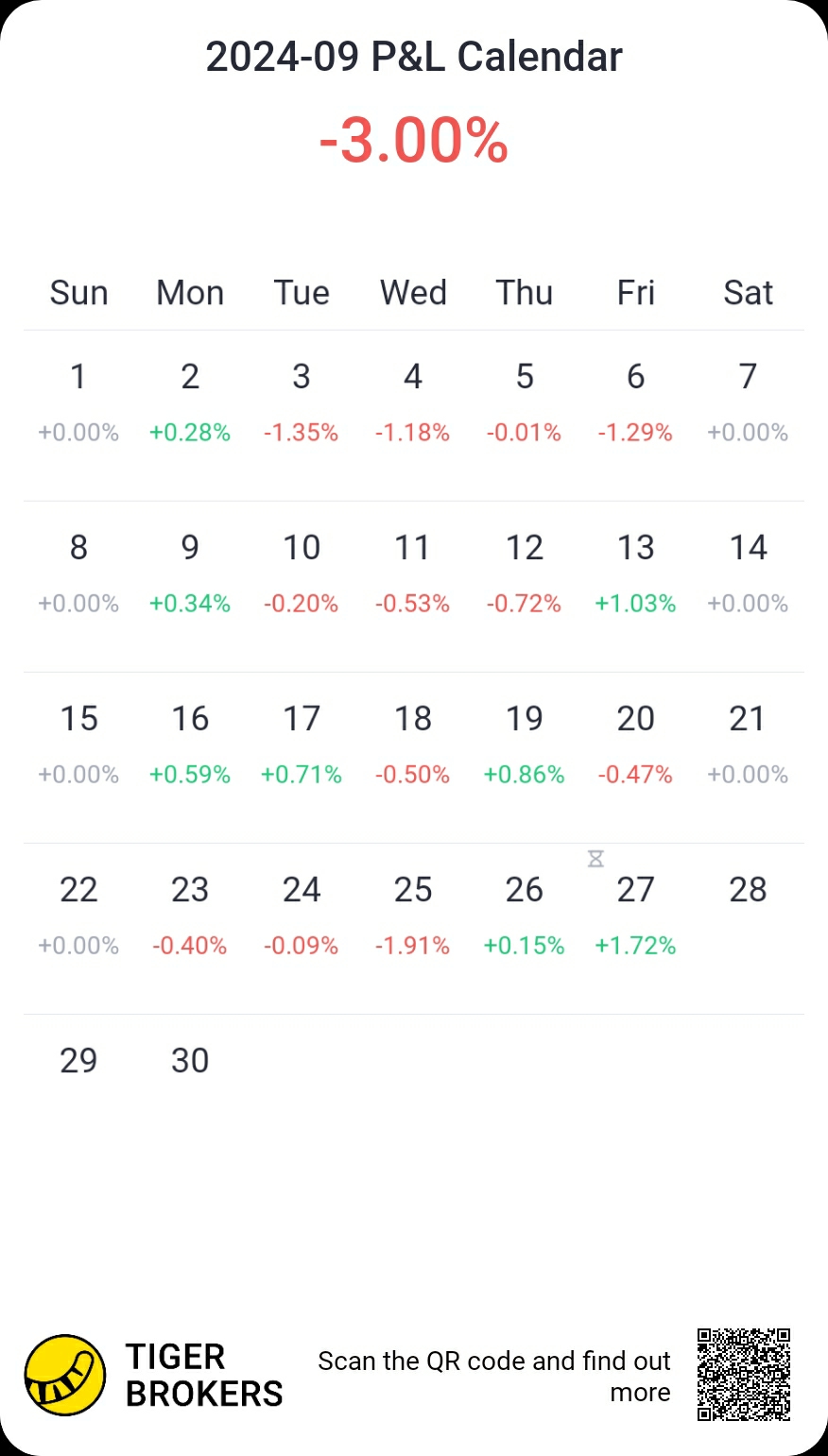Click the Tiger Brokers logo icon
This screenshot has height=1456, width=828.
64,1375
